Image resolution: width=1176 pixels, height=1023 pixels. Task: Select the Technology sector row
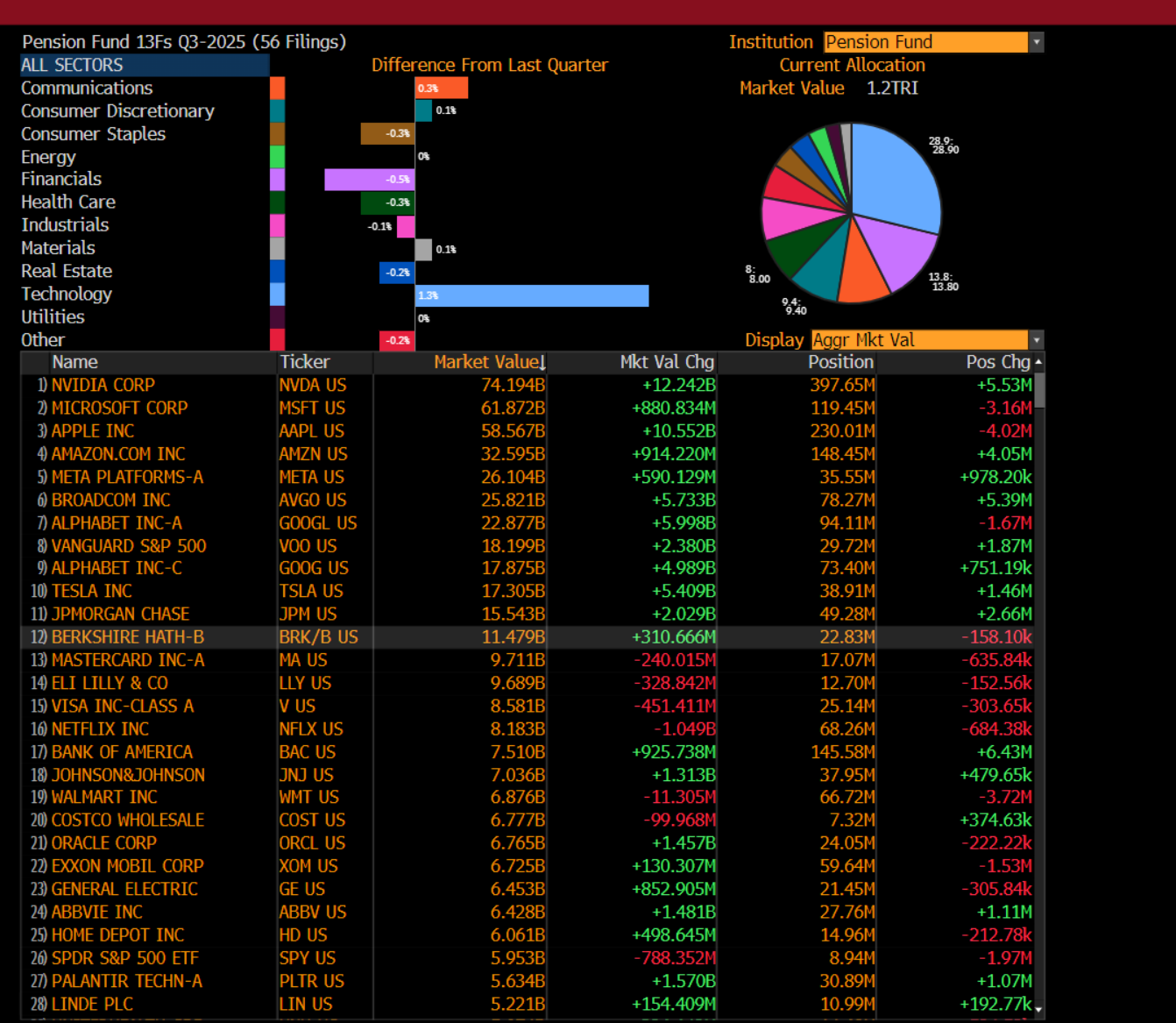[67, 294]
